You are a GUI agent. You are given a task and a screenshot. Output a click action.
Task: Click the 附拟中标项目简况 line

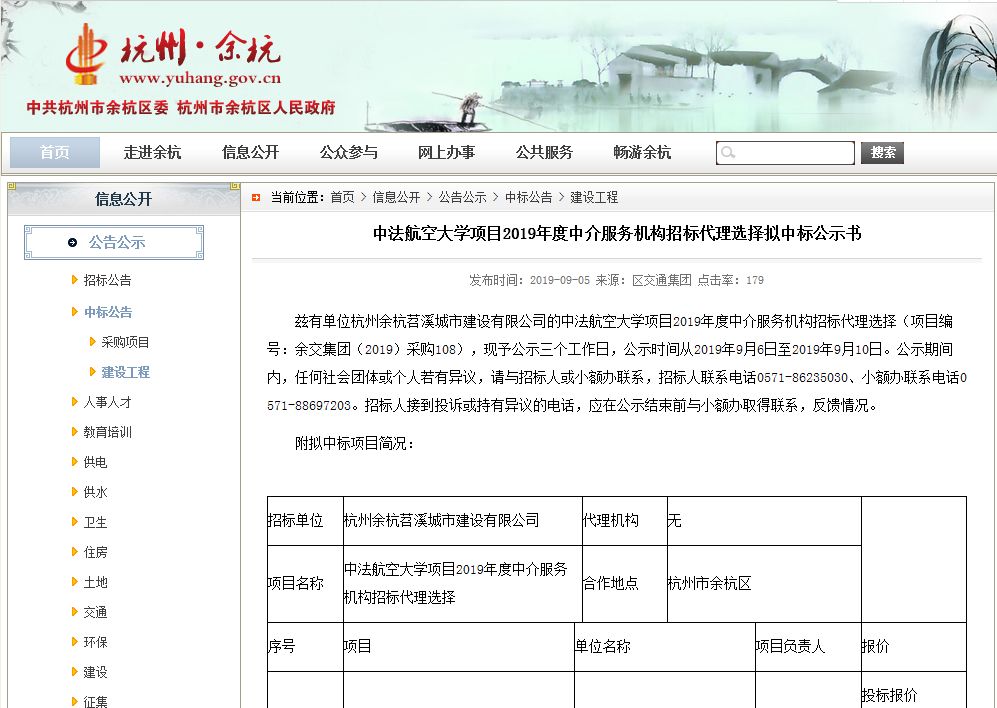pos(355,443)
